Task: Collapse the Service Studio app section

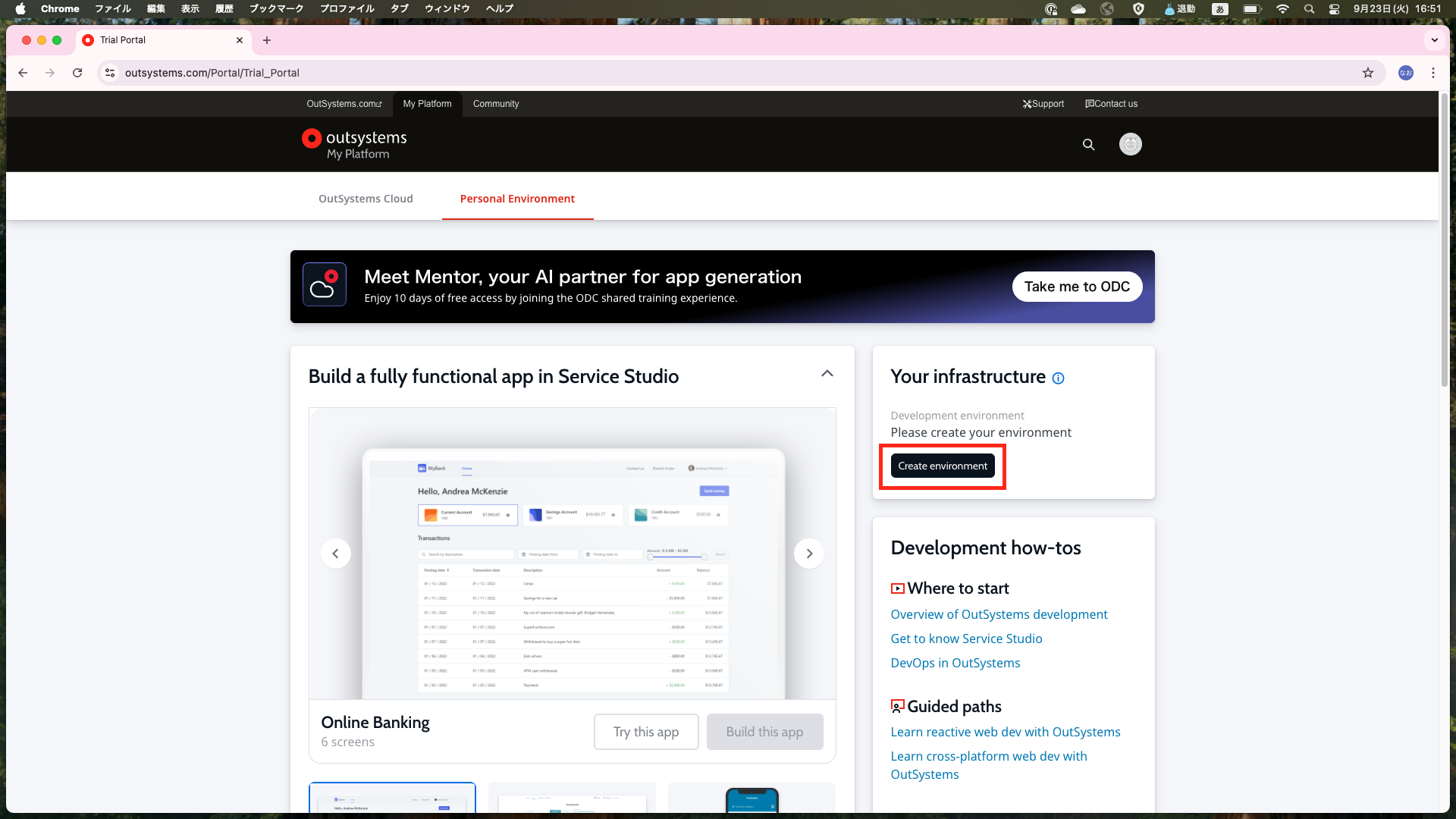Action: coord(827,374)
